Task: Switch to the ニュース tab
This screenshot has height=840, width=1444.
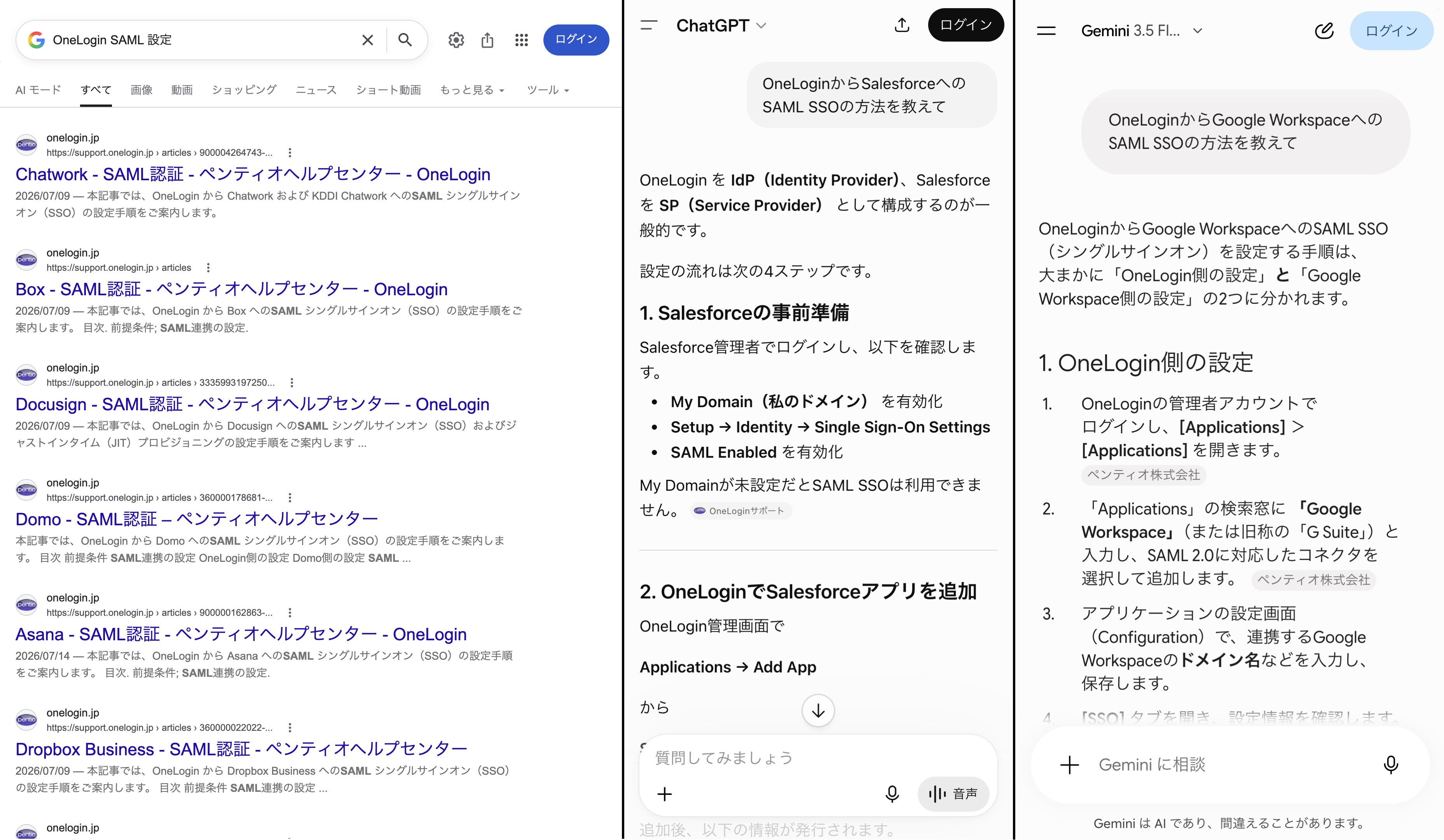Action: point(316,90)
